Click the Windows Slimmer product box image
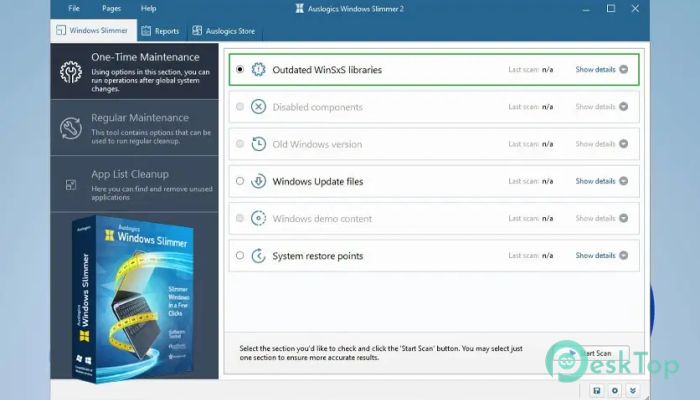700x400 pixels. pos(133,299)
